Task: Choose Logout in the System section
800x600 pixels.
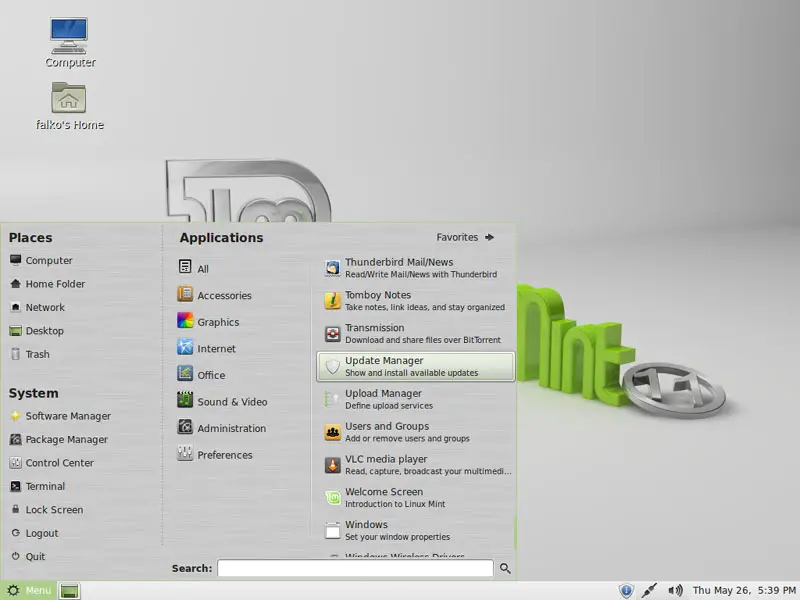Action: 34,533
